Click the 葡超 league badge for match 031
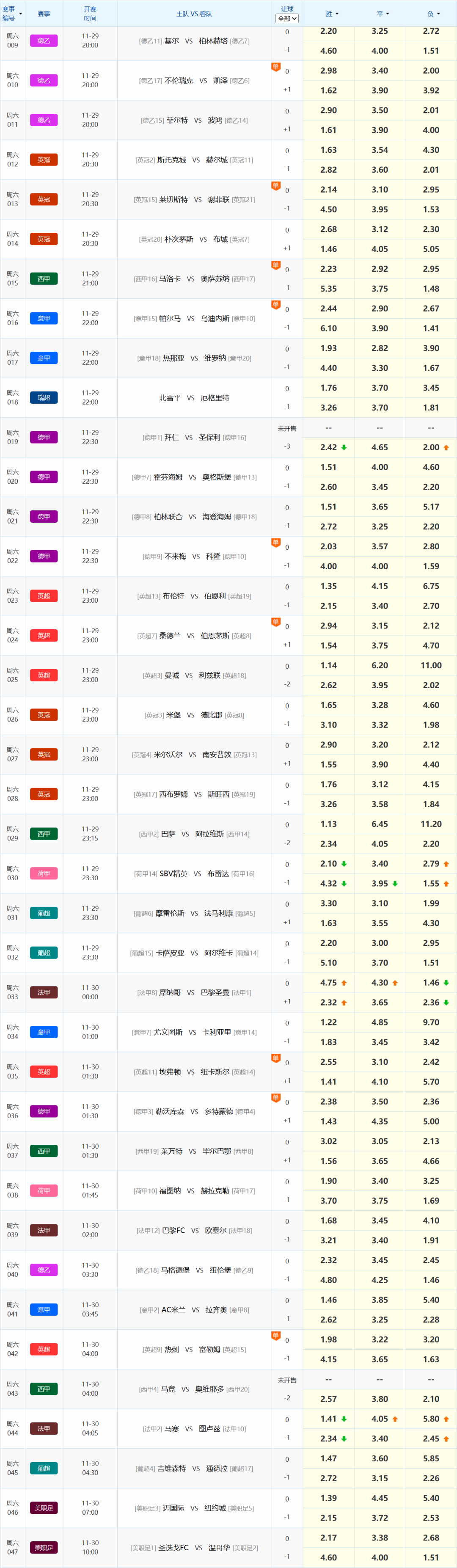The height and width of the screenshot is (1568, 457). pyautogui.click(x=44, y=913)
